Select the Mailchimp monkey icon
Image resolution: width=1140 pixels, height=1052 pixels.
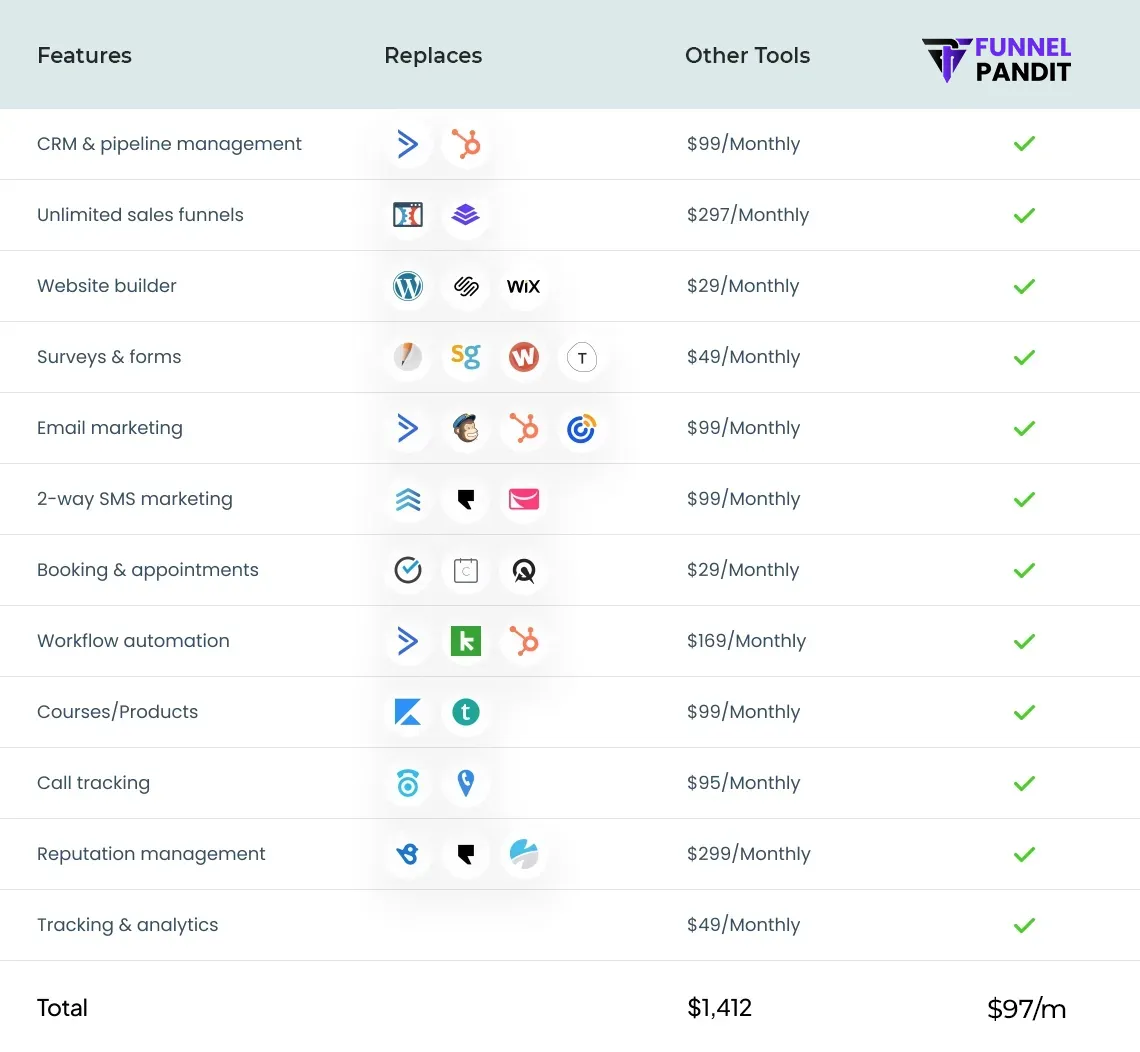click(x=465, y=428)
